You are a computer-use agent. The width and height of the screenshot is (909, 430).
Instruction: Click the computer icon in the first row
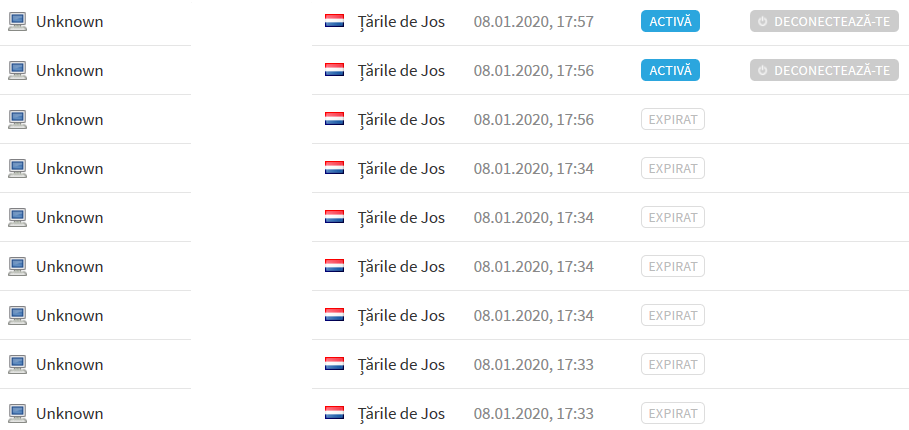point(17,21)
